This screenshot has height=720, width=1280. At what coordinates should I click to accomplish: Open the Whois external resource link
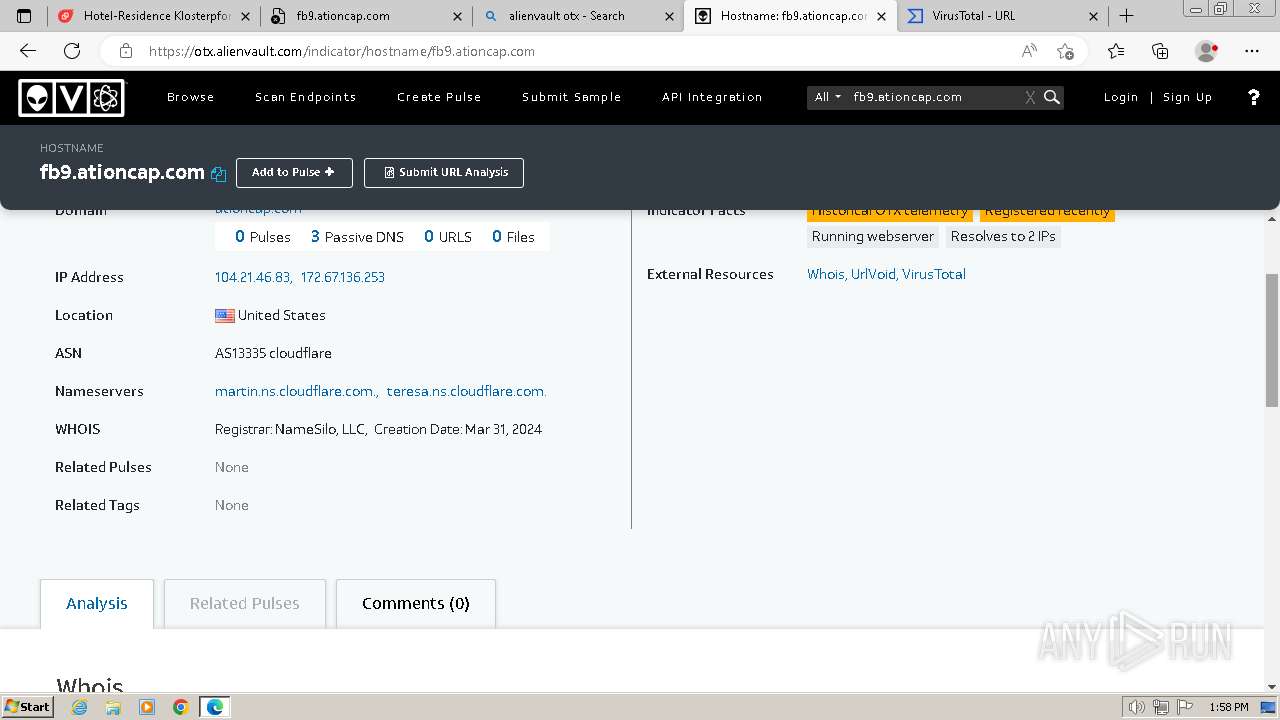click(825, 274)
